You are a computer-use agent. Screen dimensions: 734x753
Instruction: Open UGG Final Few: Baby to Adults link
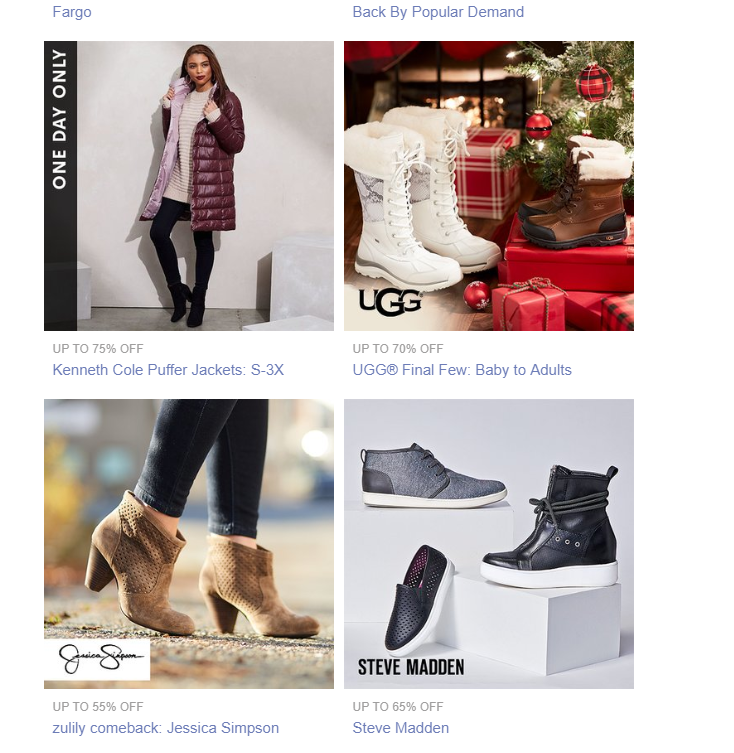click(x=462, y=370)
